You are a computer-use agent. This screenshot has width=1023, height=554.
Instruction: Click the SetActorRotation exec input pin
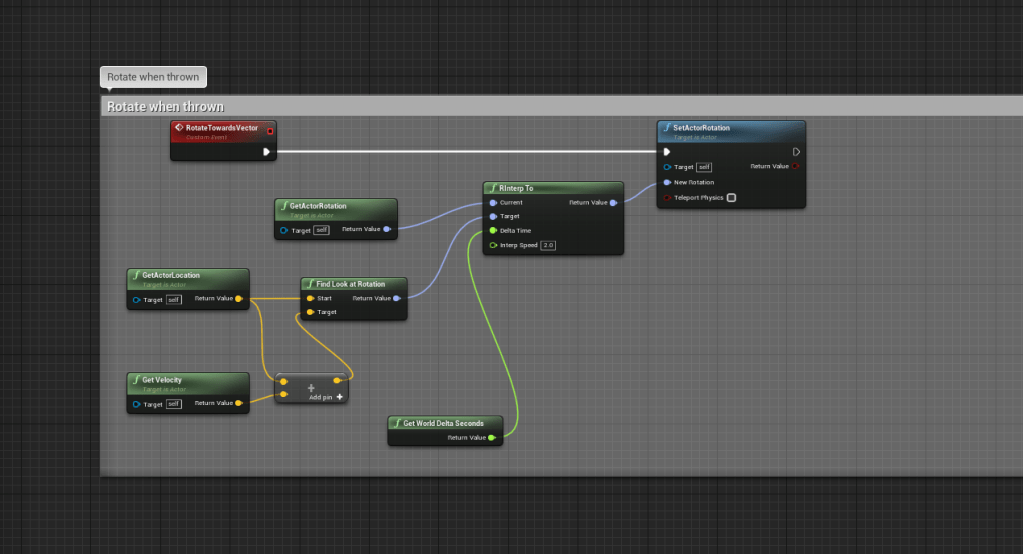coord(667,152)
